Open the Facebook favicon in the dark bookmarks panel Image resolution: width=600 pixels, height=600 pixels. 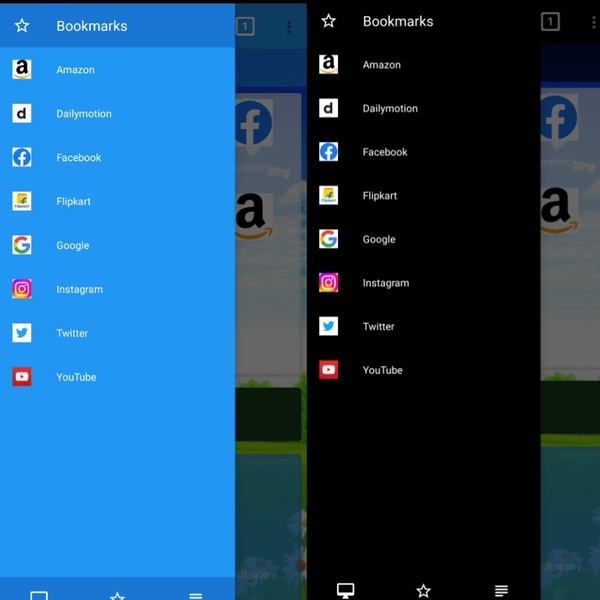coord(328,152)
